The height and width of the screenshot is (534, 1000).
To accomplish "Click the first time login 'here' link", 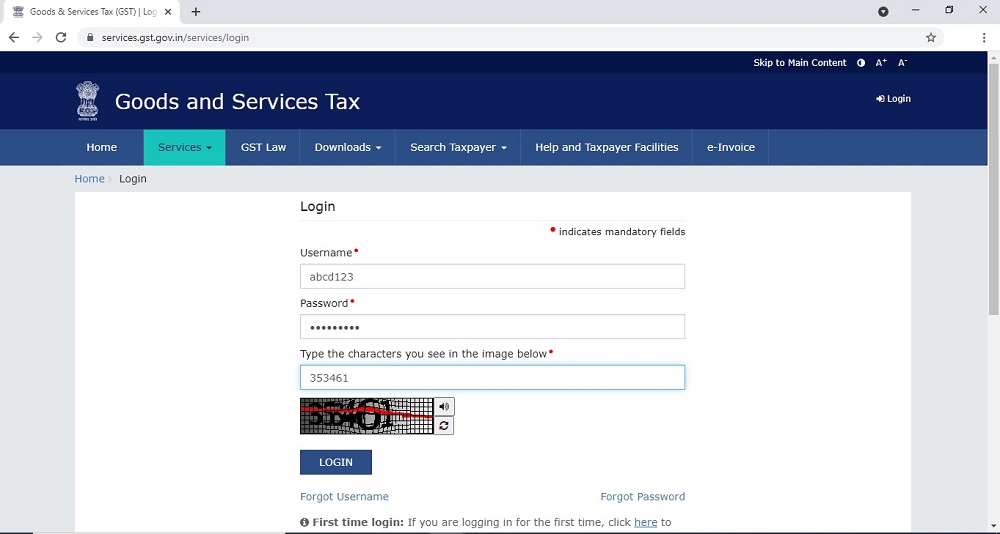I will 645,522.
